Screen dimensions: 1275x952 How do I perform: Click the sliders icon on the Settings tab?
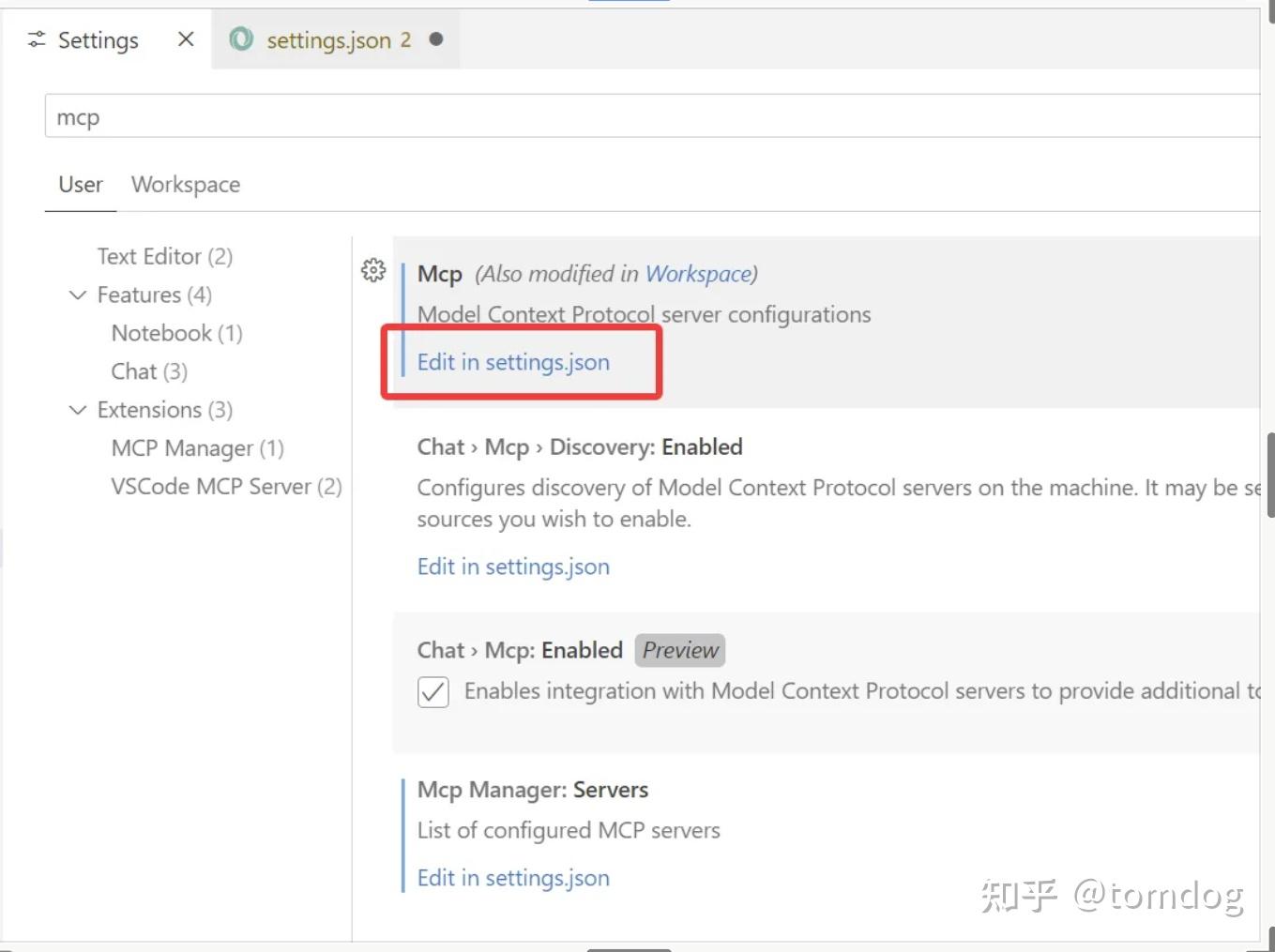tap(36, 39)
